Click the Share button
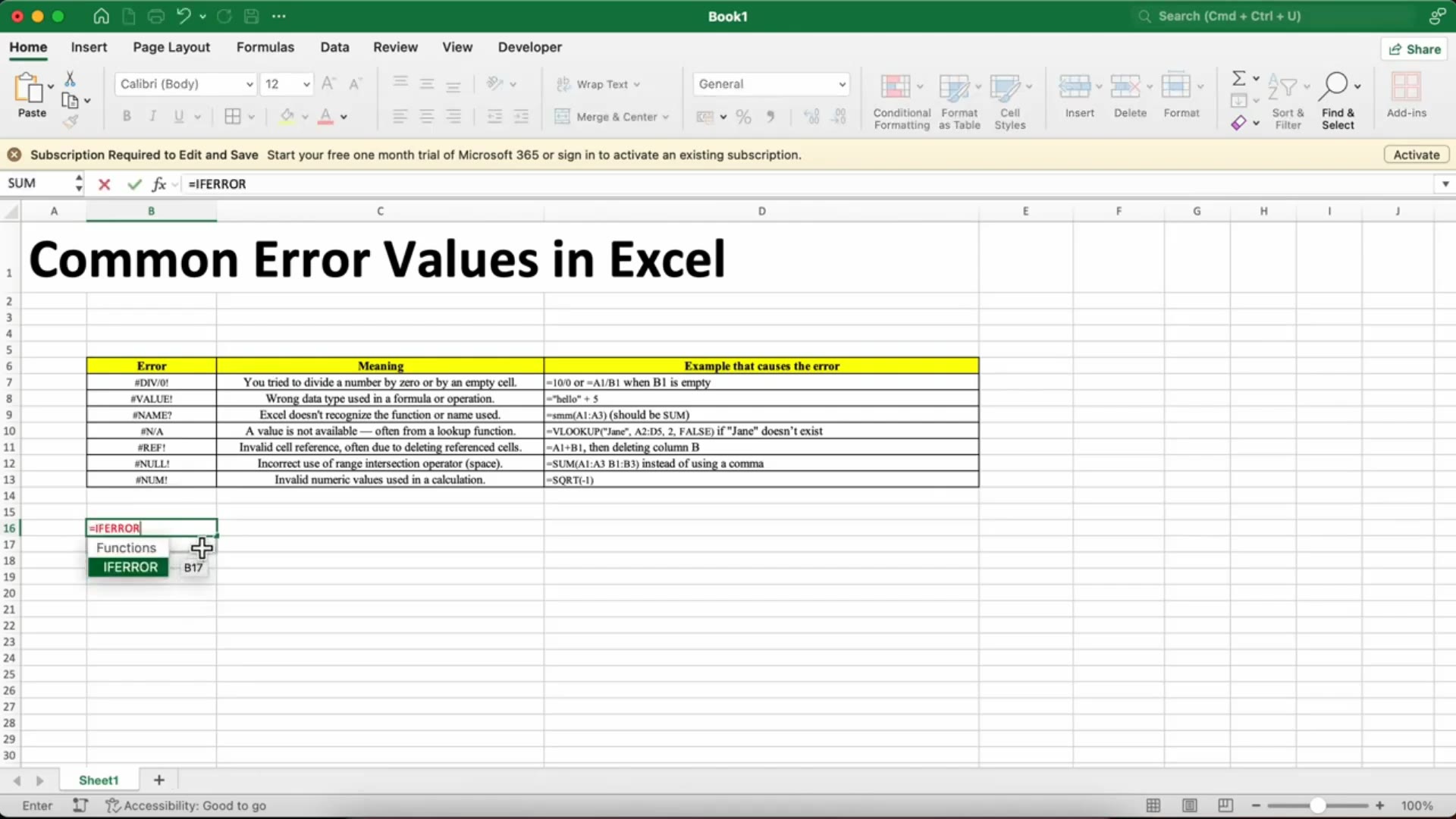1456x819 pixels. (x=1414, y=49)
